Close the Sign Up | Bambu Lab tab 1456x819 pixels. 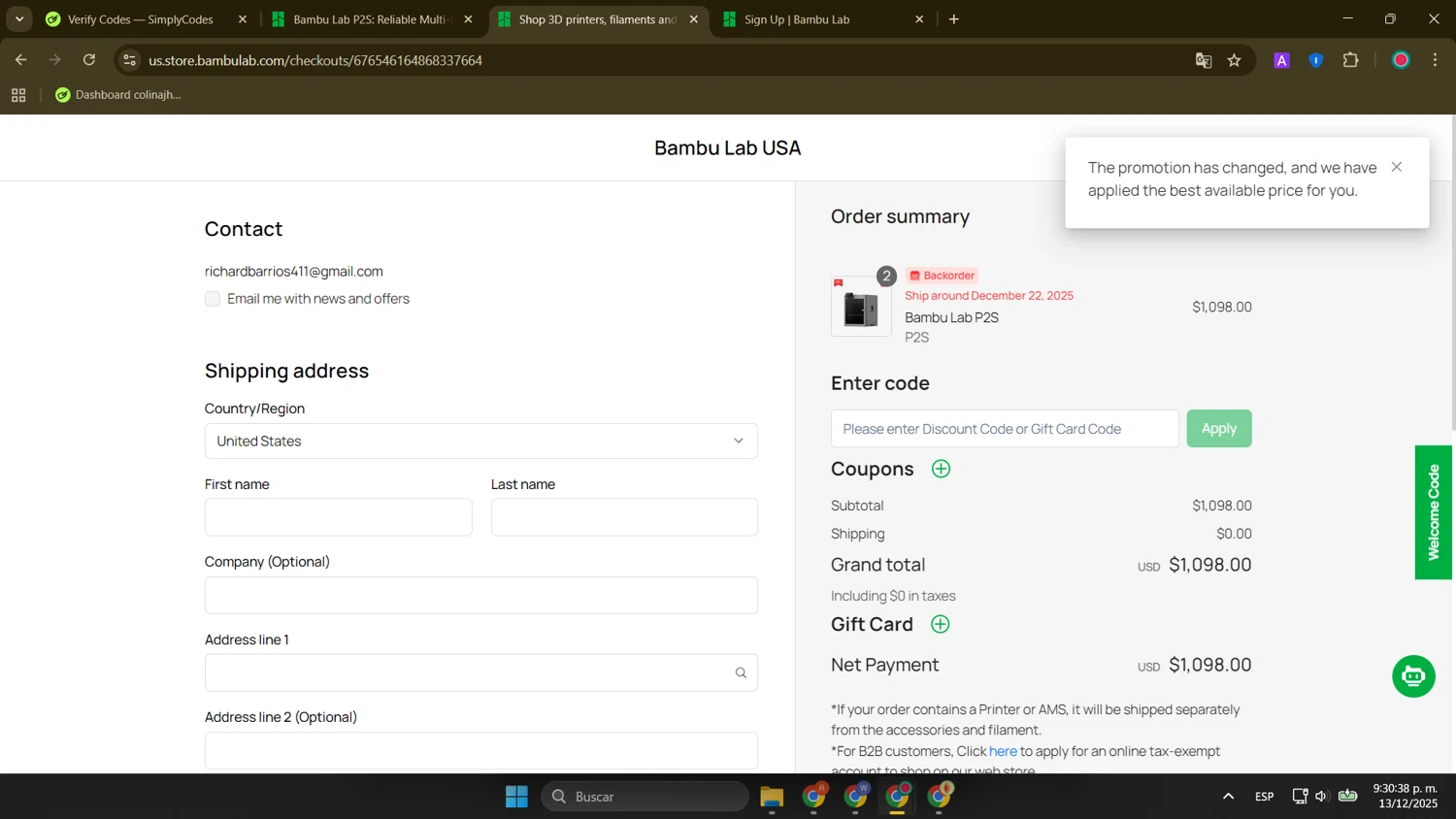(919, 19)
